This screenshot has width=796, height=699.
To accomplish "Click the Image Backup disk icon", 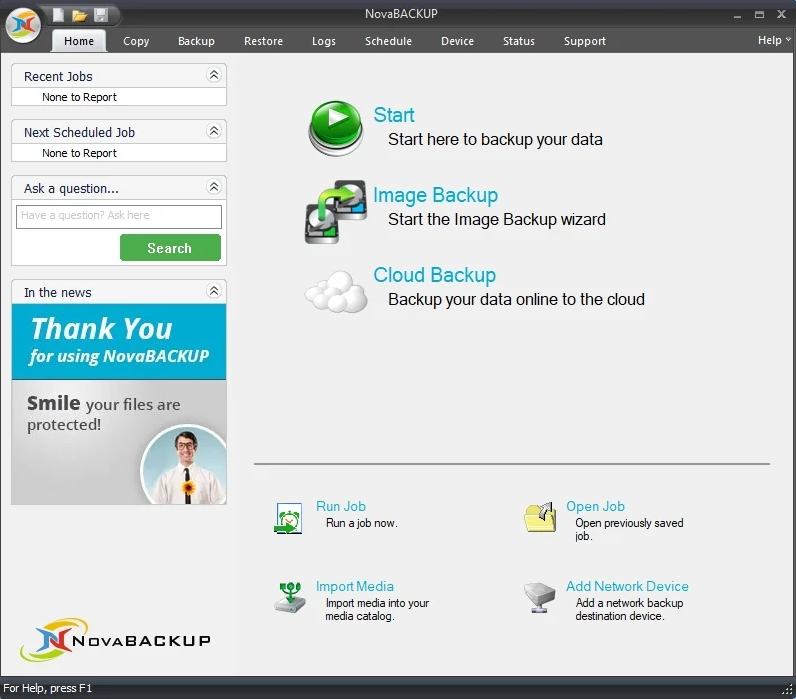I will (x=336, y=210).
